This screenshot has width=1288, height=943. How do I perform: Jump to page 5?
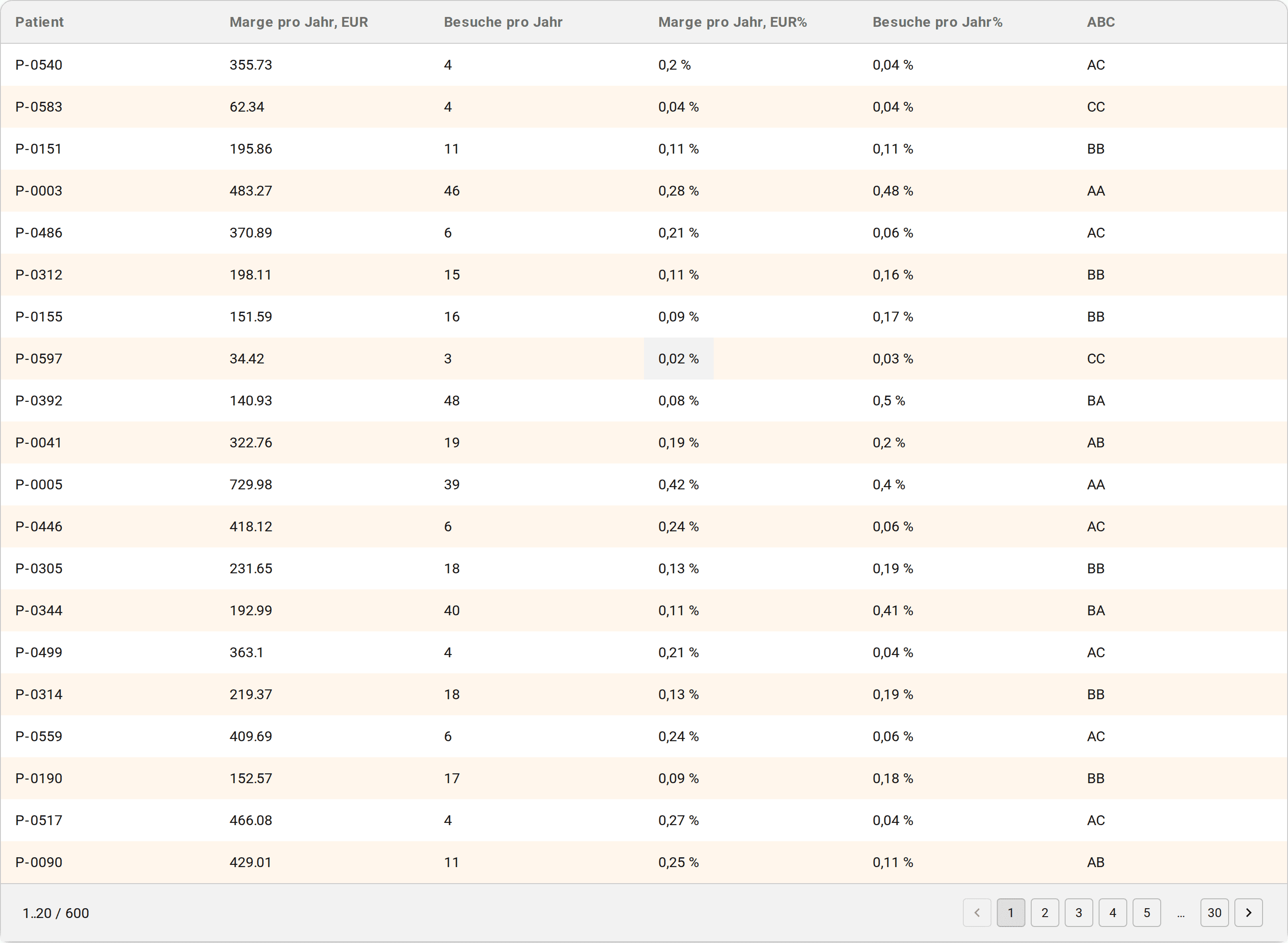click(1146, 913)
